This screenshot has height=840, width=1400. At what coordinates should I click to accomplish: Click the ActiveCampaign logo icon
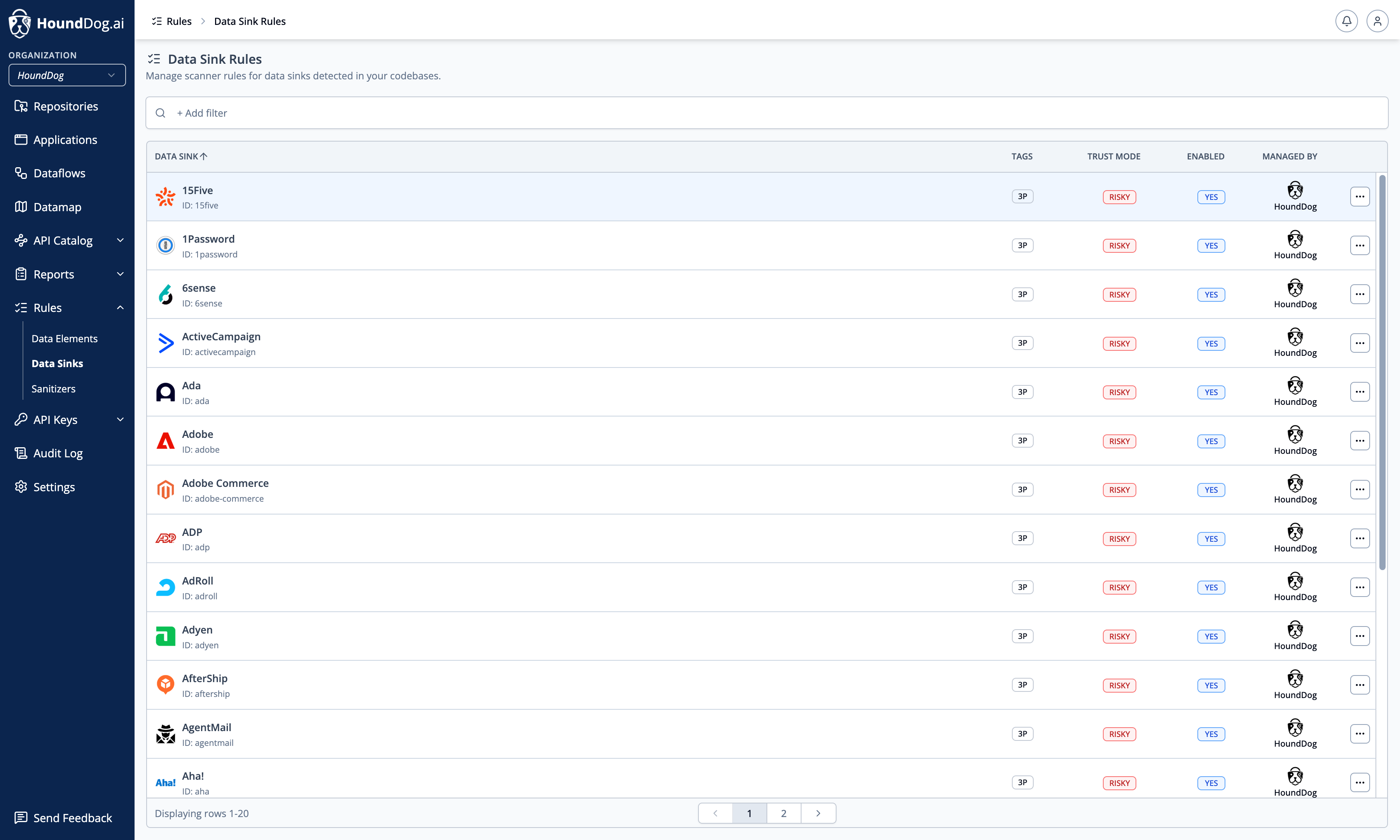pyautogui.click(x=165, y=344)
